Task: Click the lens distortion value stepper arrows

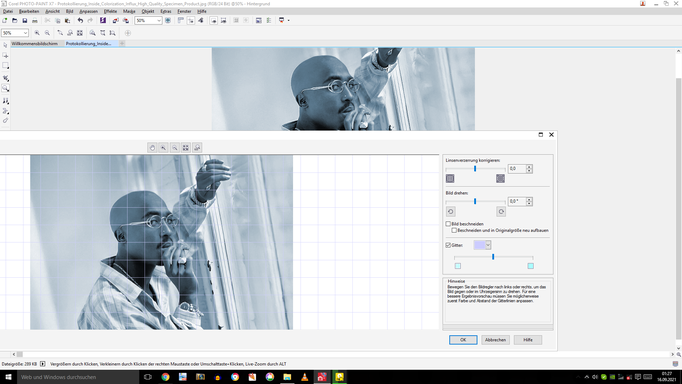Action: (529, 169)
